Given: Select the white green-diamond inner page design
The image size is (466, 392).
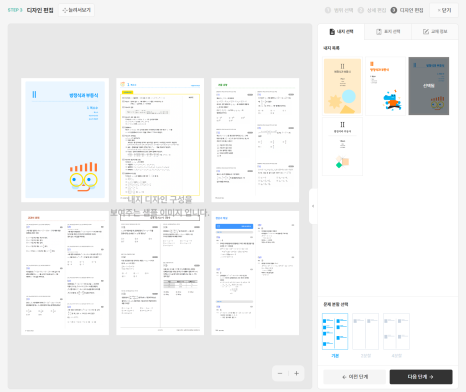Looking at the screenshot, I should click(342, 146).
